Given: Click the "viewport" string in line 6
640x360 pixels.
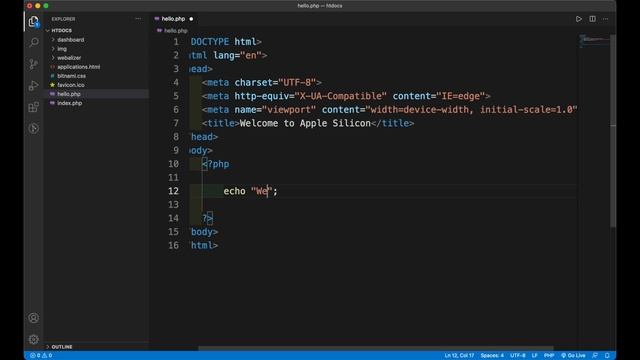Looking at the screenshot, I should coord(289,109).
